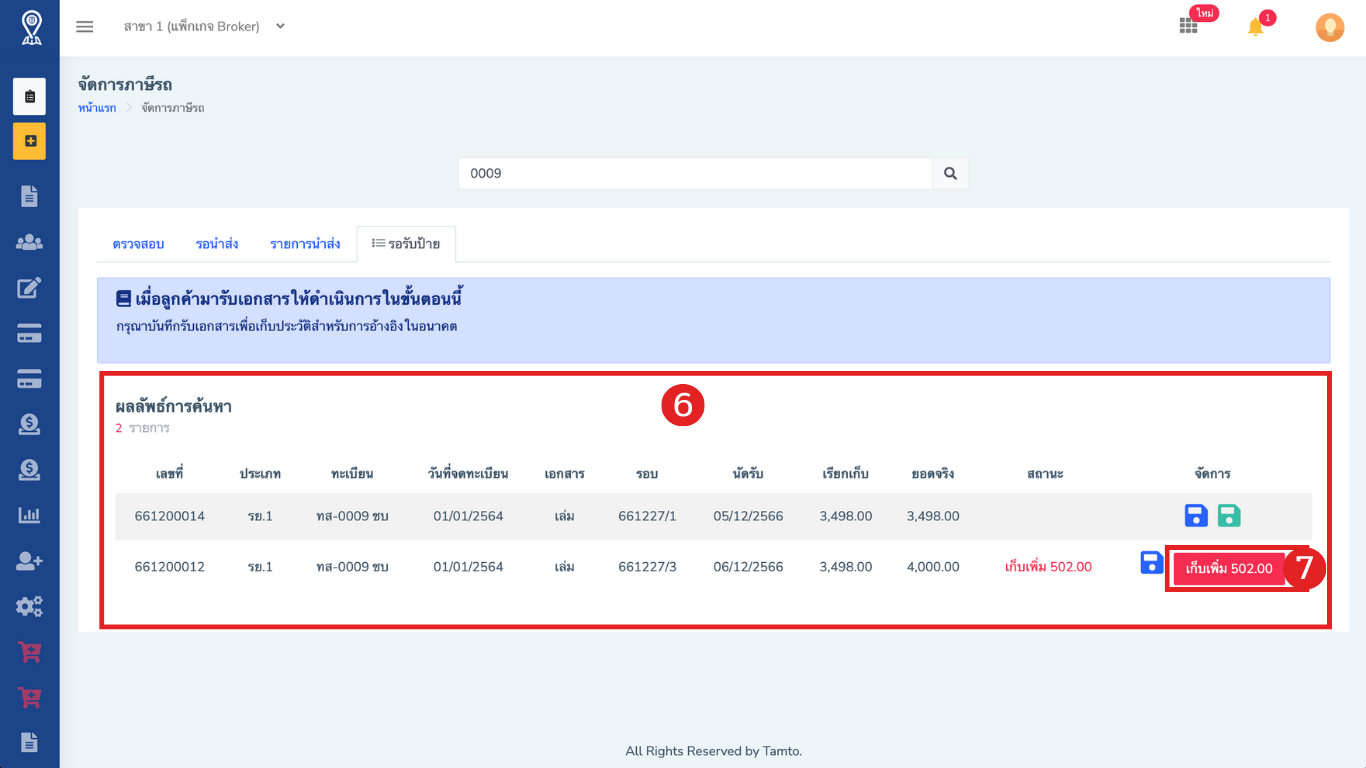This screenshot has height=768, width=1366.
Task: Click the จัดการ column header
Action: pos(1212,474)
